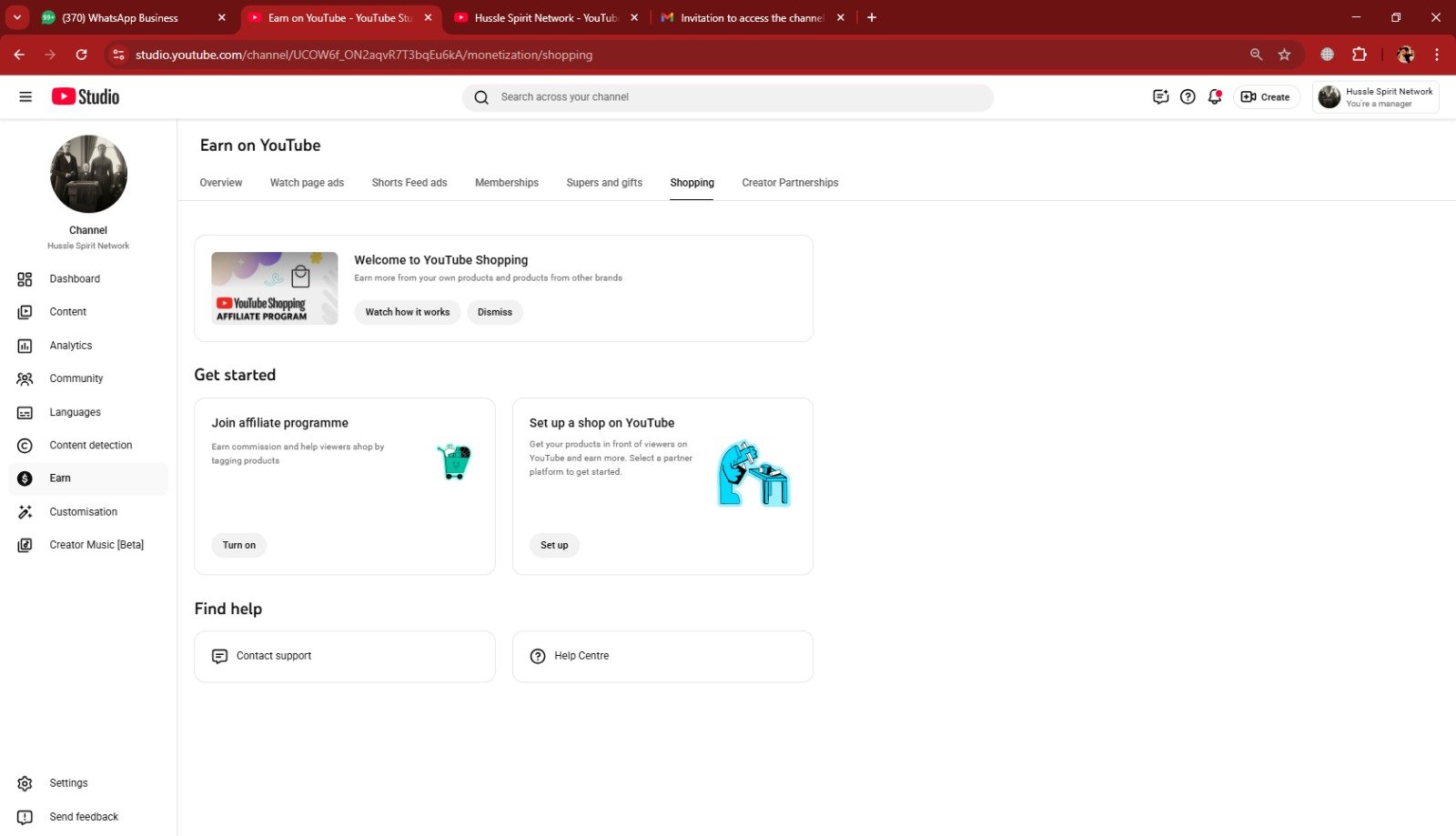
Task: Open the help question mark icon
Action: pyautogui.click(x=1188, y=96)
